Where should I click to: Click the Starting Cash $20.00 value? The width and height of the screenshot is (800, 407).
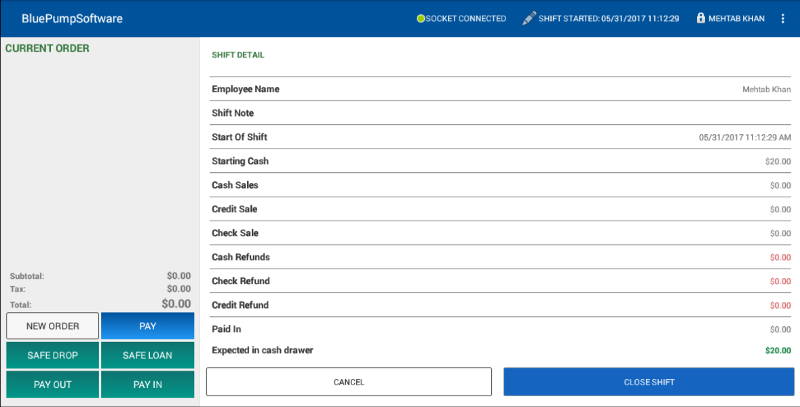(778, 161)
